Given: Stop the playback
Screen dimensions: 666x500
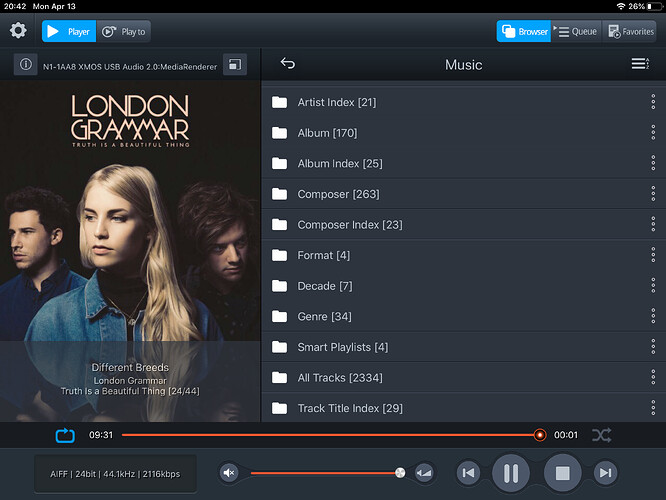Looking at the screenshot, I should click(x=562, y=473).
